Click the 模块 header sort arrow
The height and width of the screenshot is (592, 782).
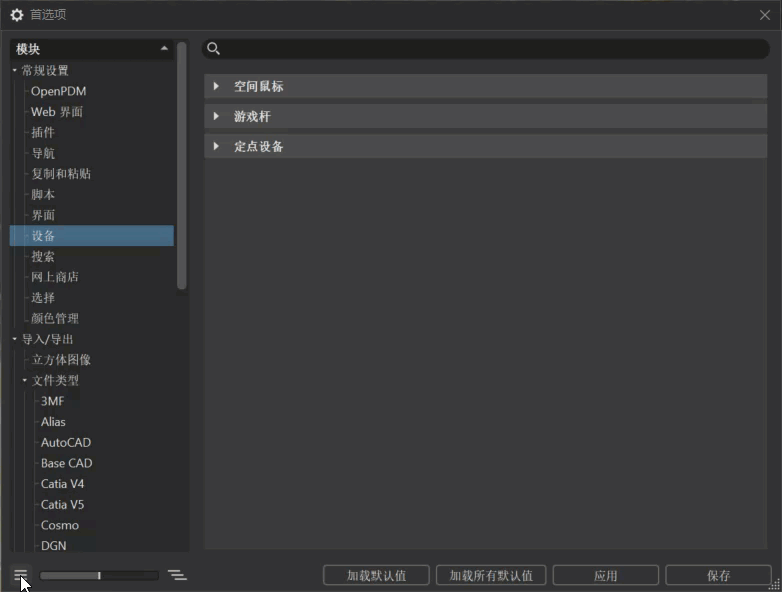point(164,48)
